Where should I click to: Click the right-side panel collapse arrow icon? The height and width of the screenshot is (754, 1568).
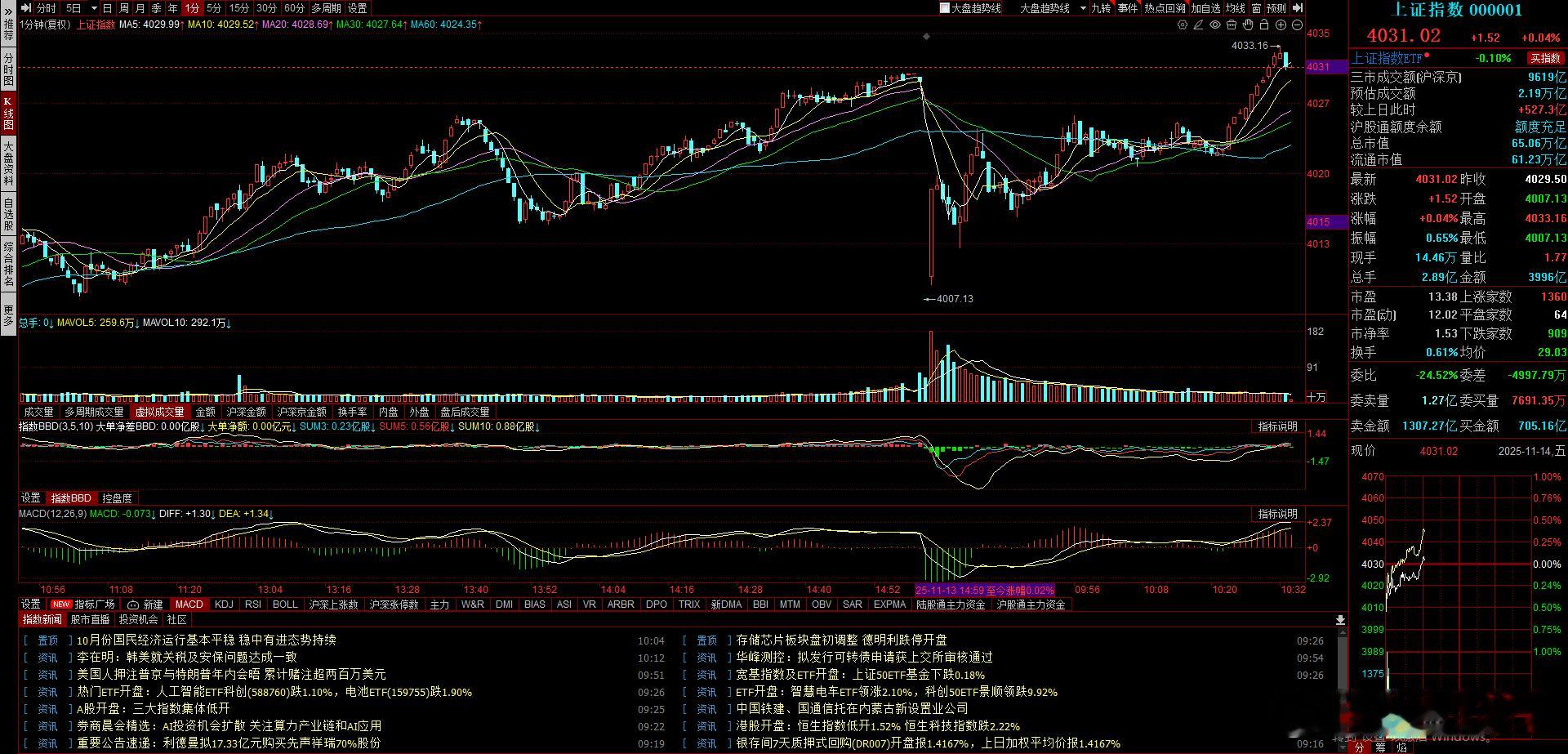click(1298, 8)
